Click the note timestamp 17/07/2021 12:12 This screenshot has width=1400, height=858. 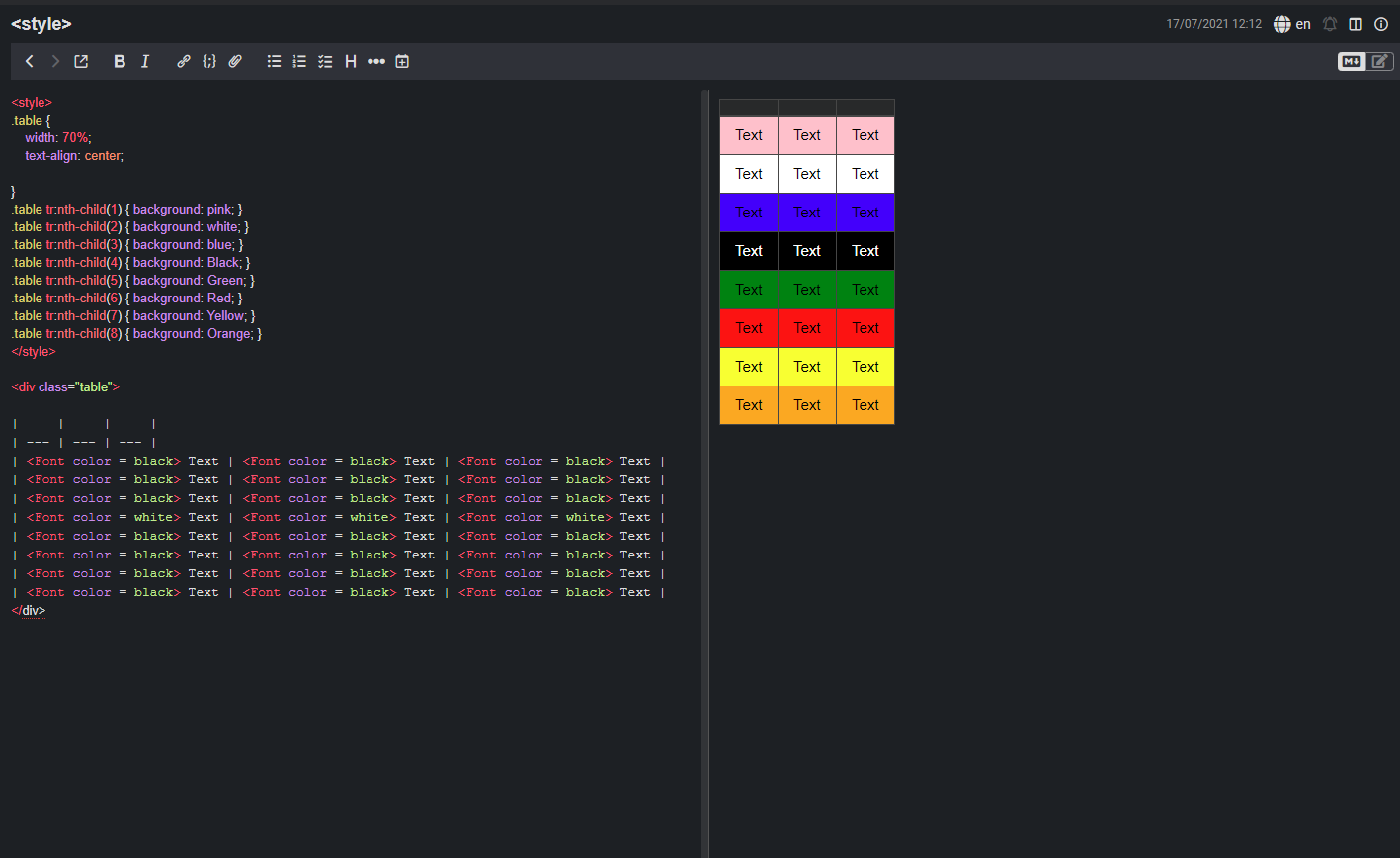(1213, 24)
